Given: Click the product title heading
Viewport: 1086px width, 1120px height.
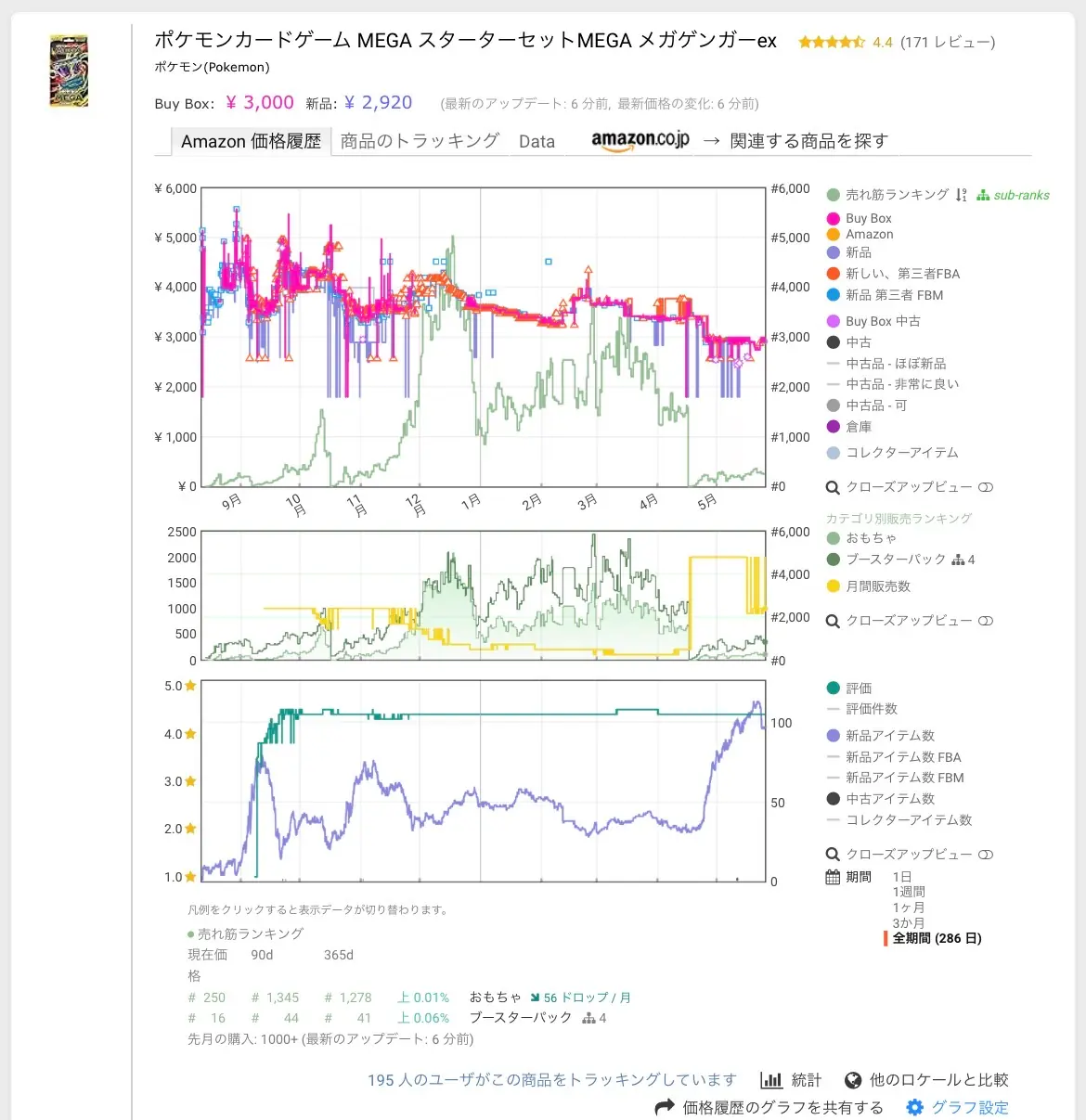Looking at the screenshot, I should 465,41.
